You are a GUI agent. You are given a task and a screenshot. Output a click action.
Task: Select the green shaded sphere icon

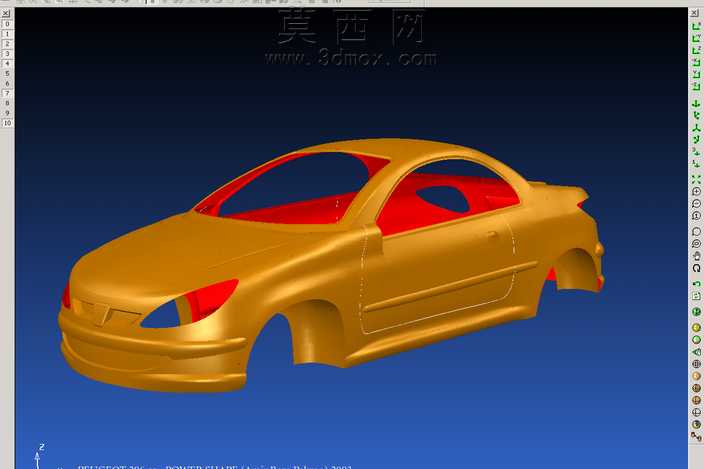point(696,340)
